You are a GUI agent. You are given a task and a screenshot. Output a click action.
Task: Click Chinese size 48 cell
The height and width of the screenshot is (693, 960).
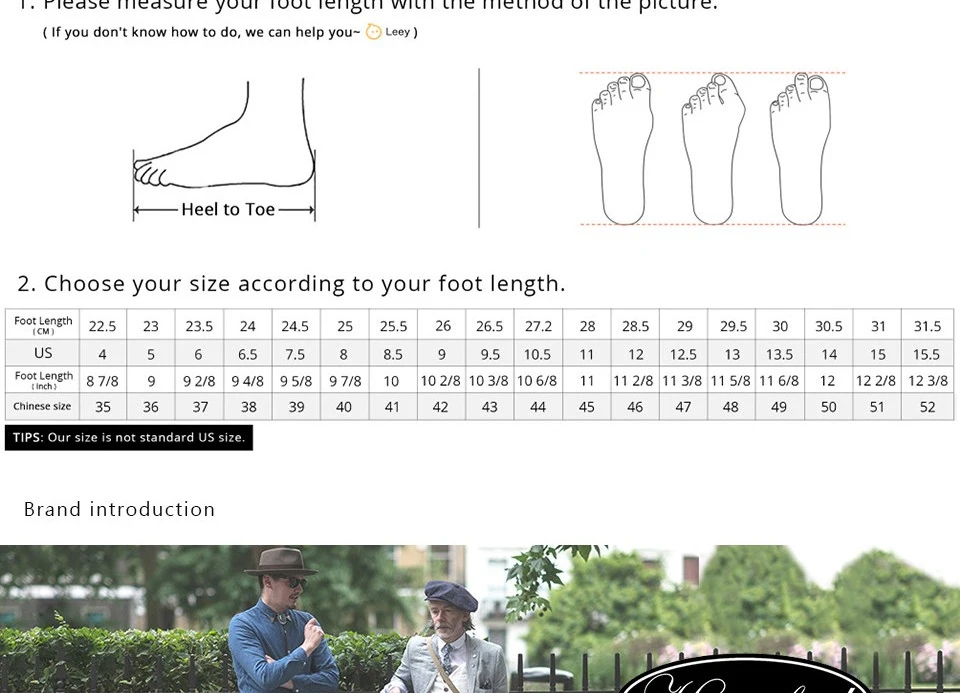click(x=730, y=407)
